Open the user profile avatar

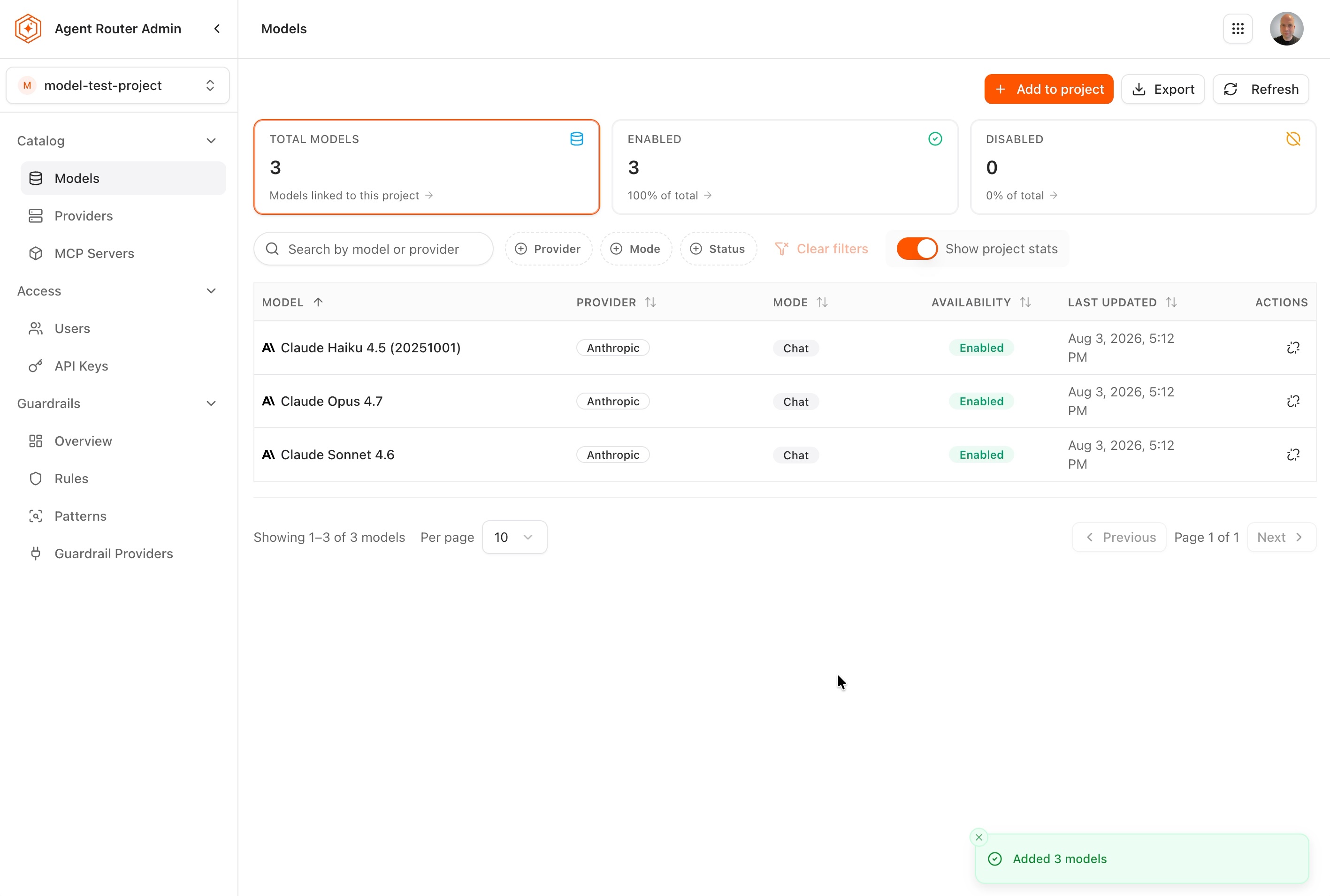[x=1286, y=29]
